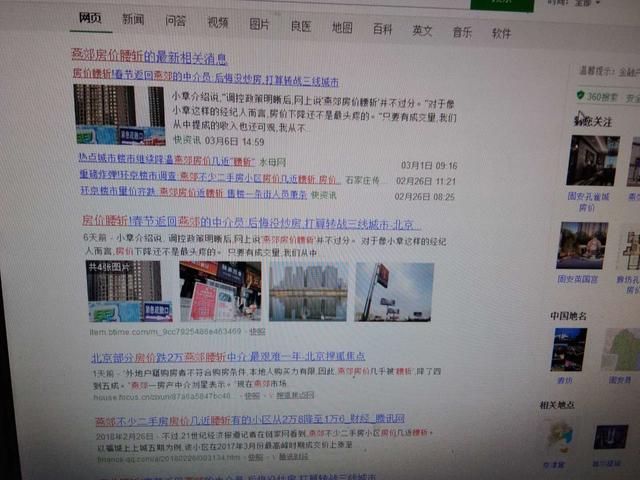The height and width of the screenshot is (480, 640).
Task: Click the 固安英国宫 sidebar image
Action: pyautogui.click(x=582, y=245)
